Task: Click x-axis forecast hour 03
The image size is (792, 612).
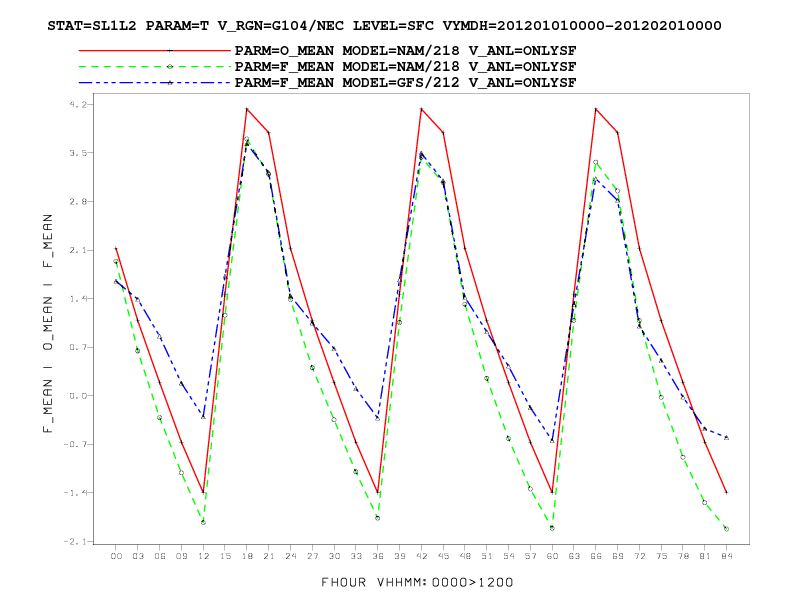Action: 138,556
